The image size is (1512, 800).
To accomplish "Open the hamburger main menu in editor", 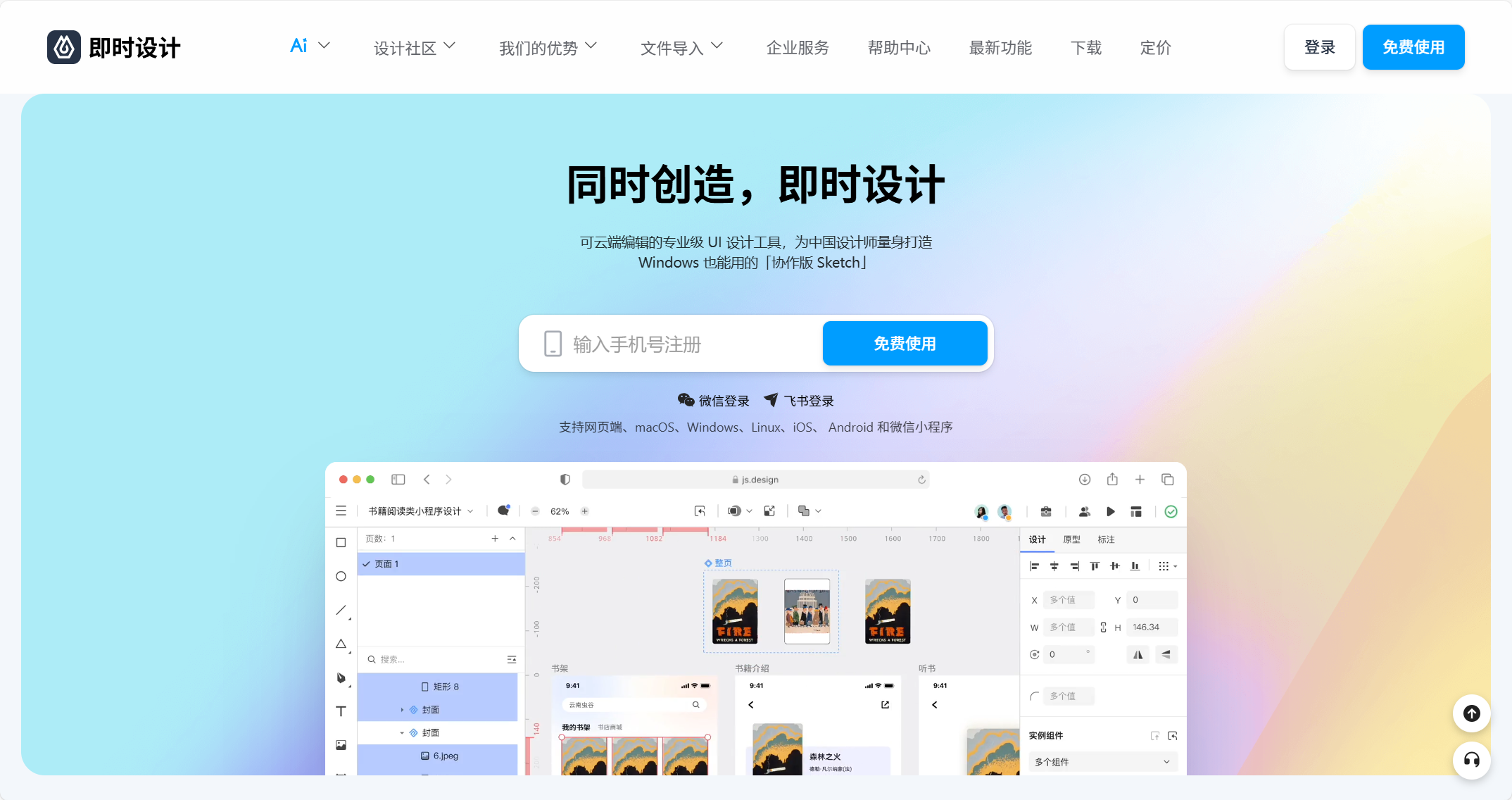I will point(341,511).
